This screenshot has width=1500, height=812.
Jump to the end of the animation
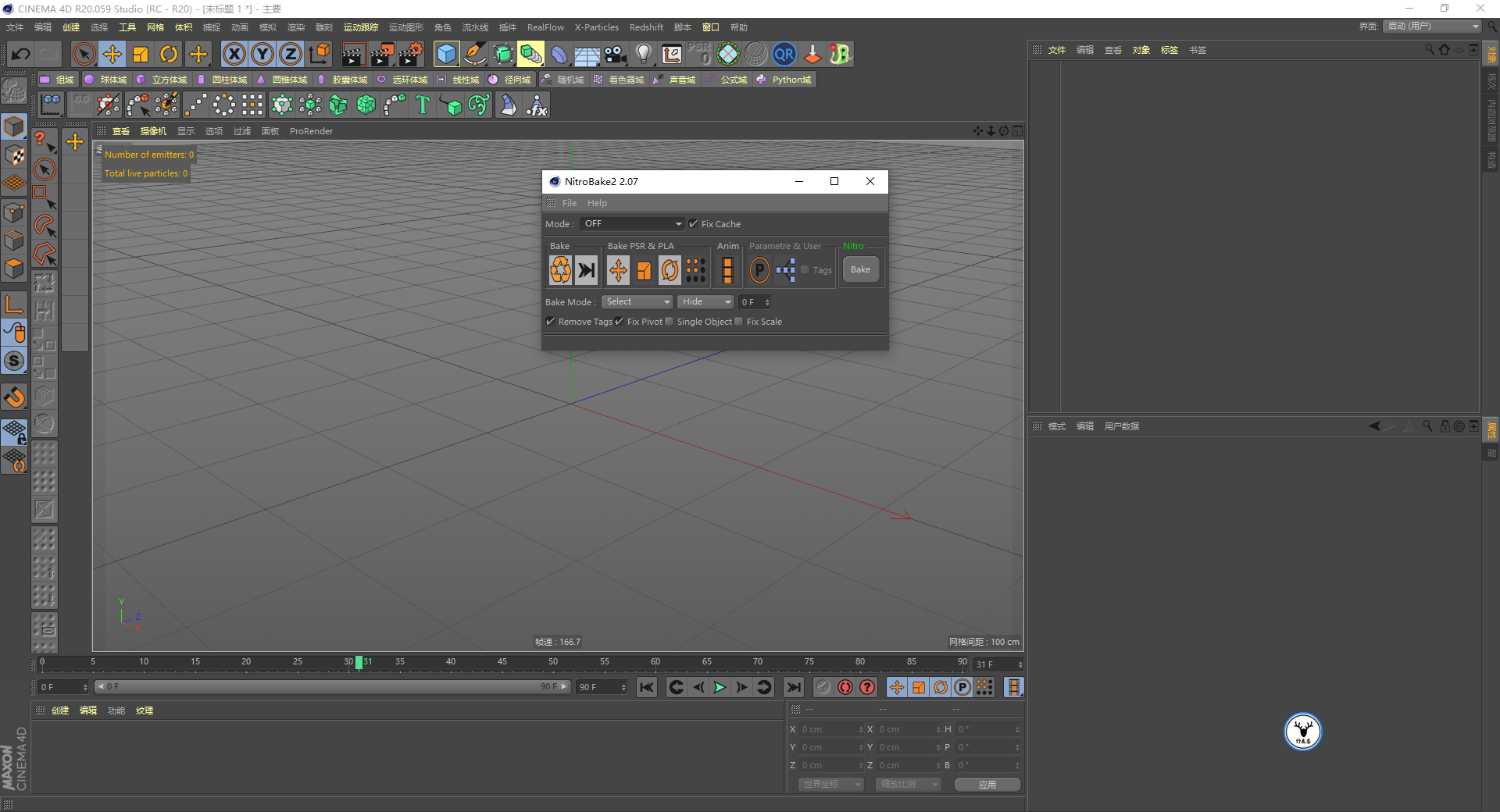794,687
